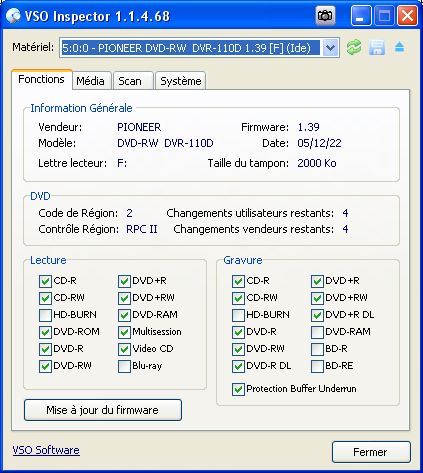Open the Système tab
This screenshot has height=473, width=423.
[181, 81]
